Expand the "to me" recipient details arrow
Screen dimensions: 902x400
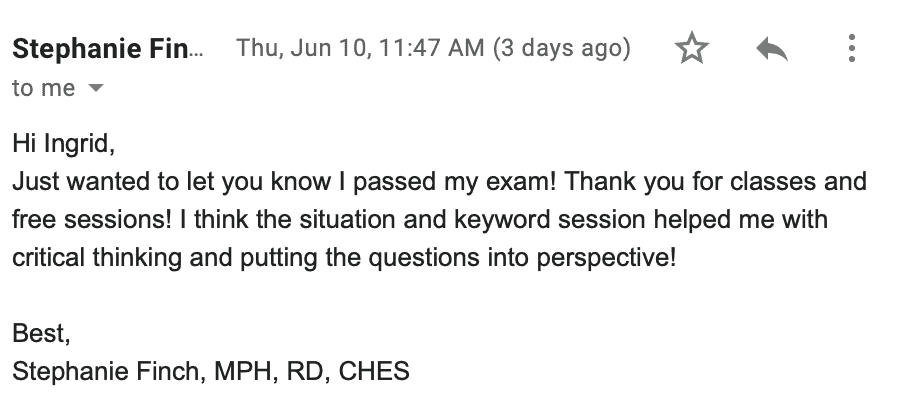pos(96,89)
